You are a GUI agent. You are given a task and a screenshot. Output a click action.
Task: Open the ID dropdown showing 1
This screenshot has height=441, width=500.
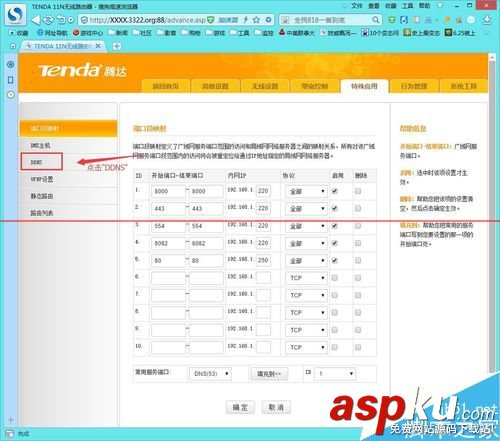[x=335, y=374]
